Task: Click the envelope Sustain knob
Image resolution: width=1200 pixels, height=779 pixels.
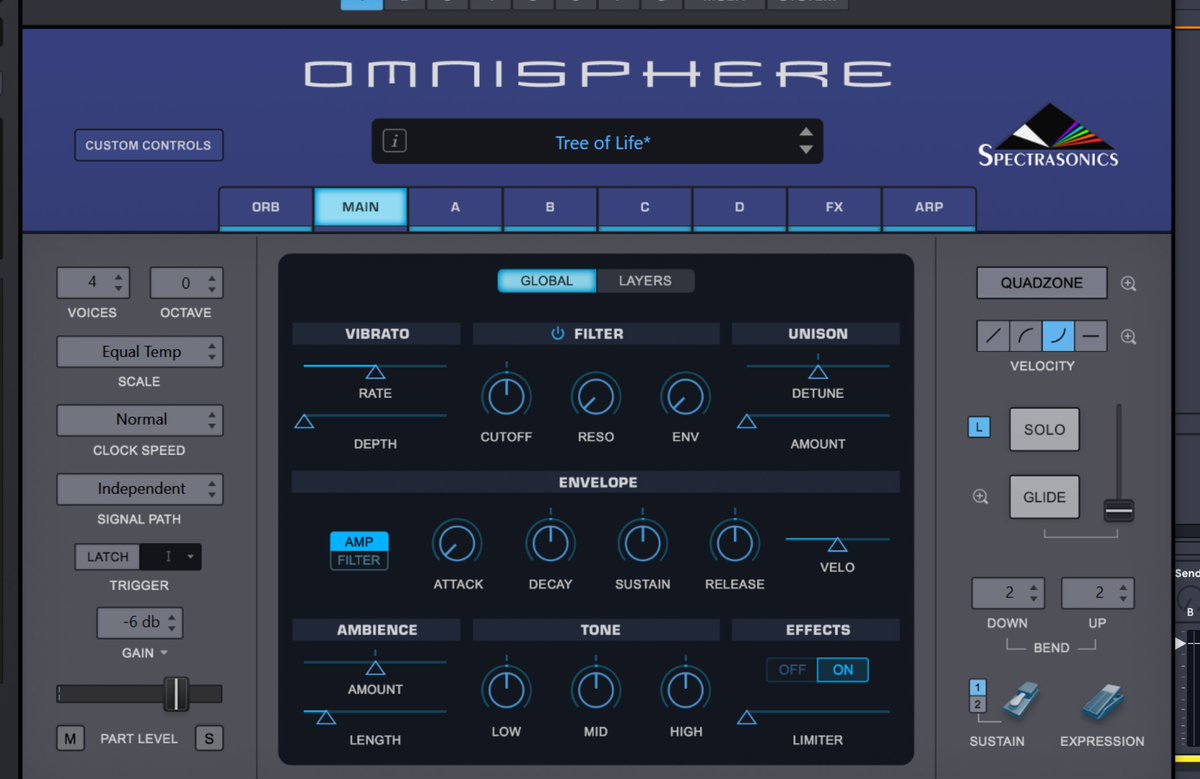Action: pyautogui.click(x=642, y=543)
